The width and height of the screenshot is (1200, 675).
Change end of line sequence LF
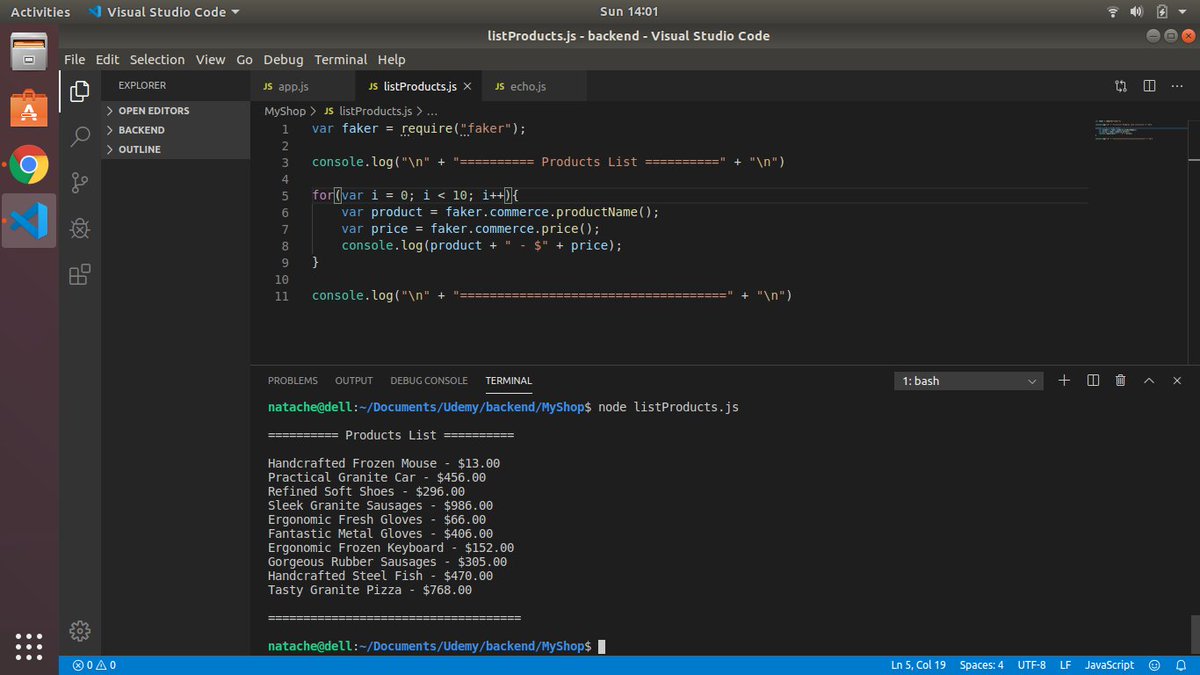click(x=1066, y=665)
